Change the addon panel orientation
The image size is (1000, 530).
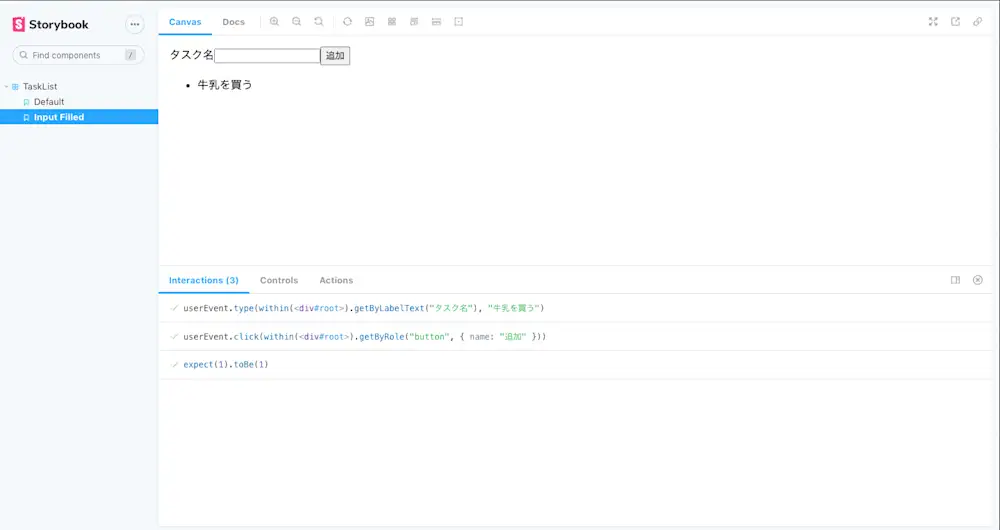[x=955, y=280]
